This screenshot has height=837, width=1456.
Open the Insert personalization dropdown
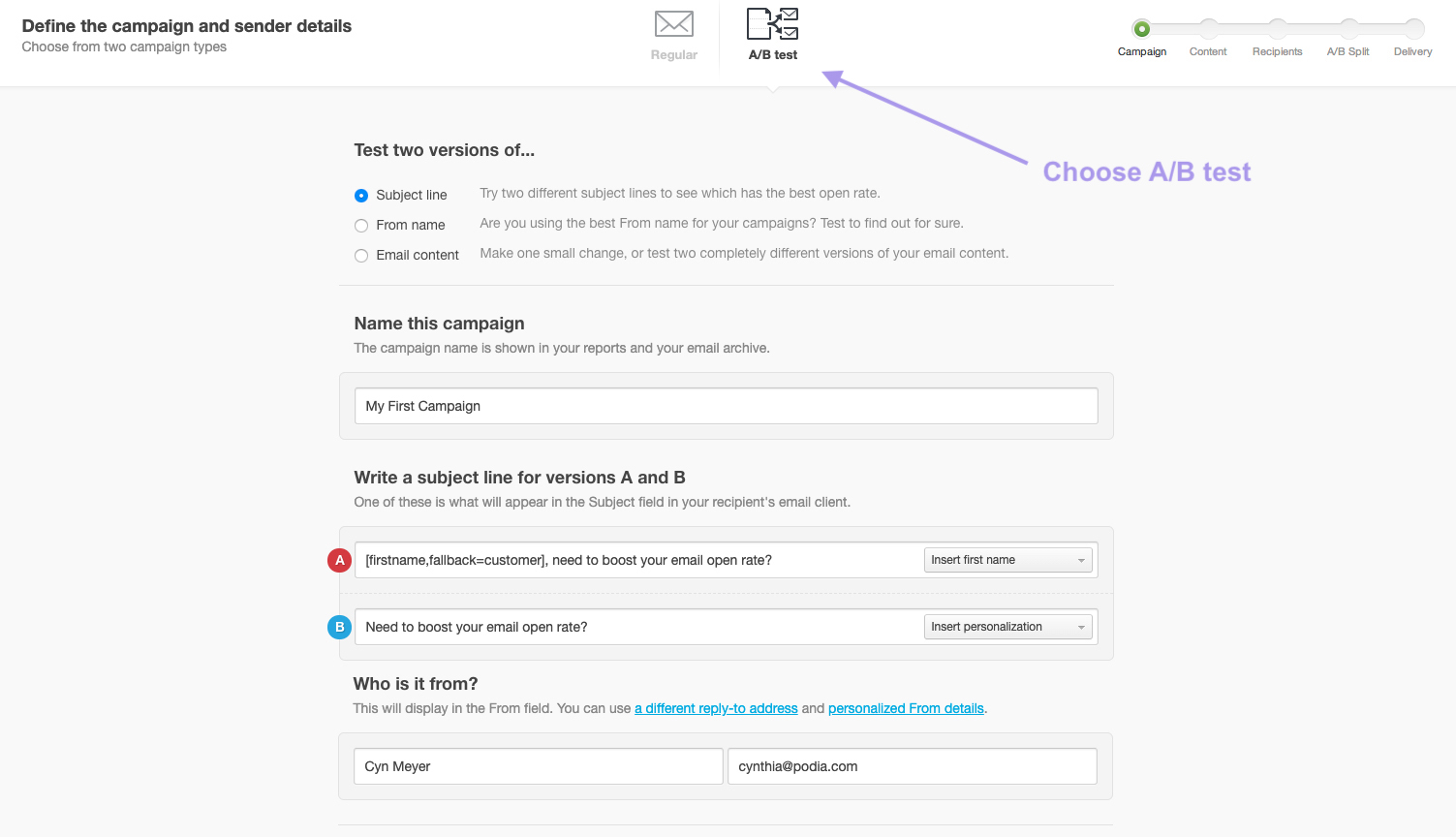pos(1007,626)
